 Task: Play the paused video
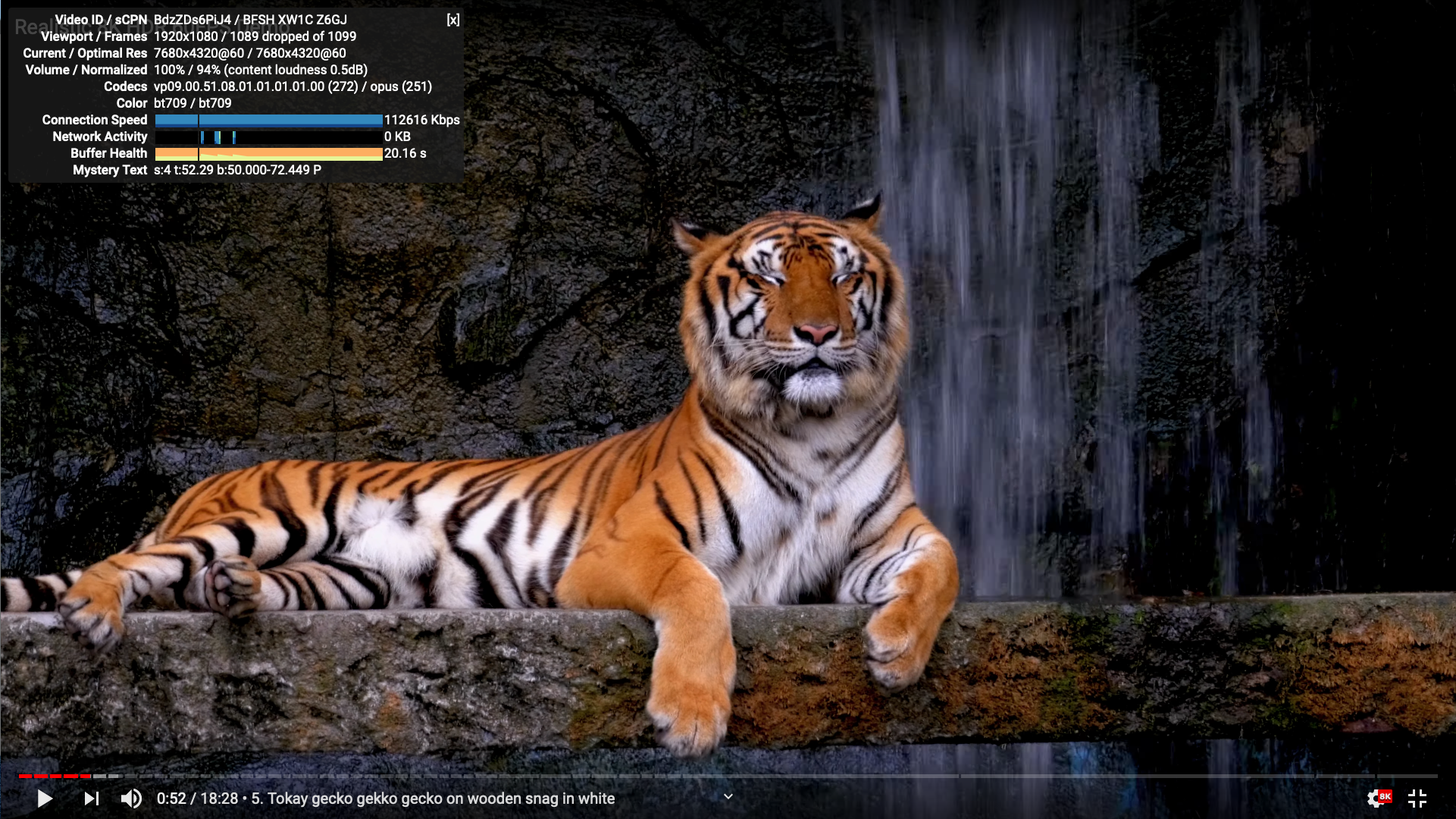45,799
